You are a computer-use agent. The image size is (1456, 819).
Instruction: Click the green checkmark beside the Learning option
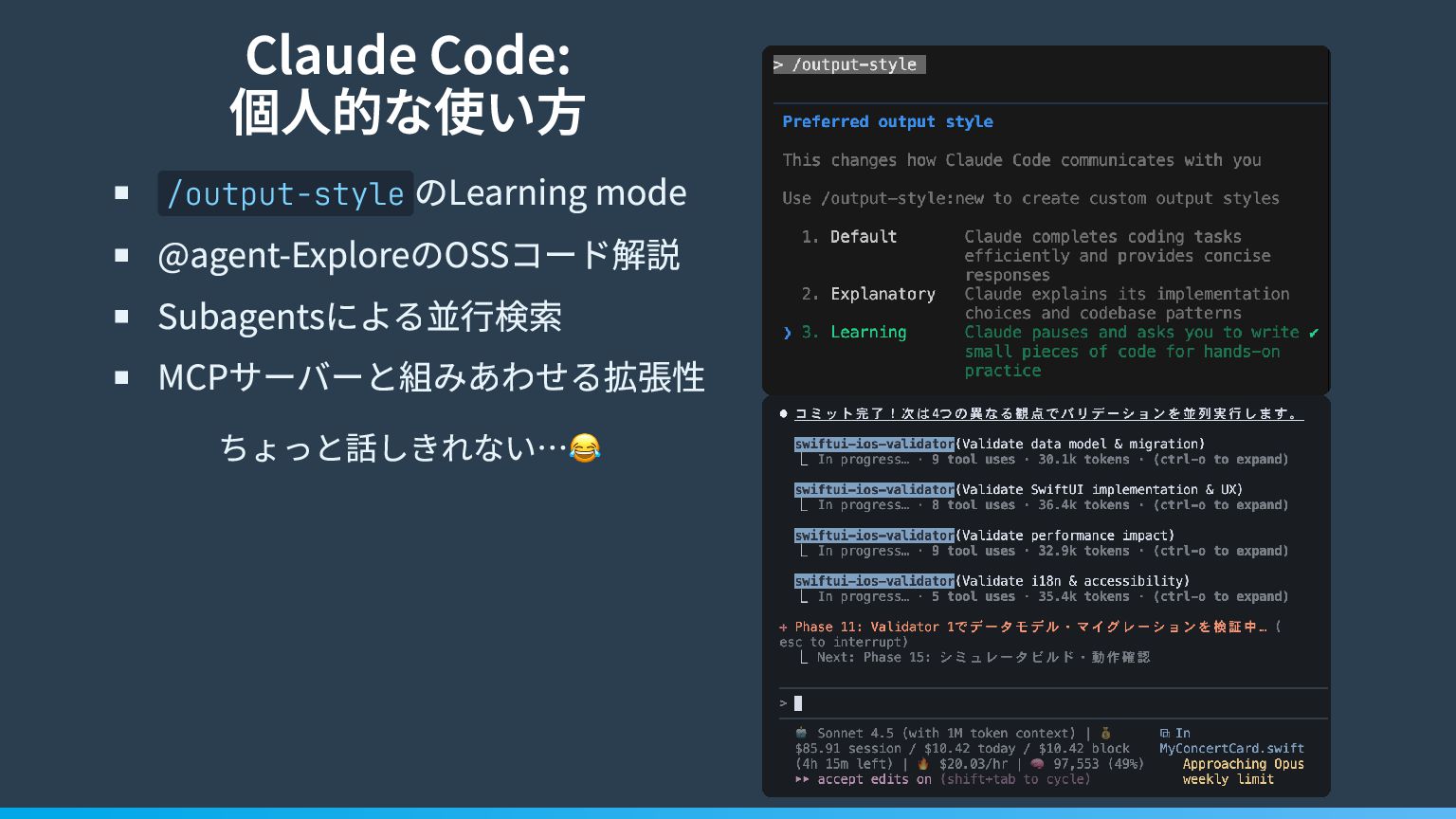click(1314, 333)
